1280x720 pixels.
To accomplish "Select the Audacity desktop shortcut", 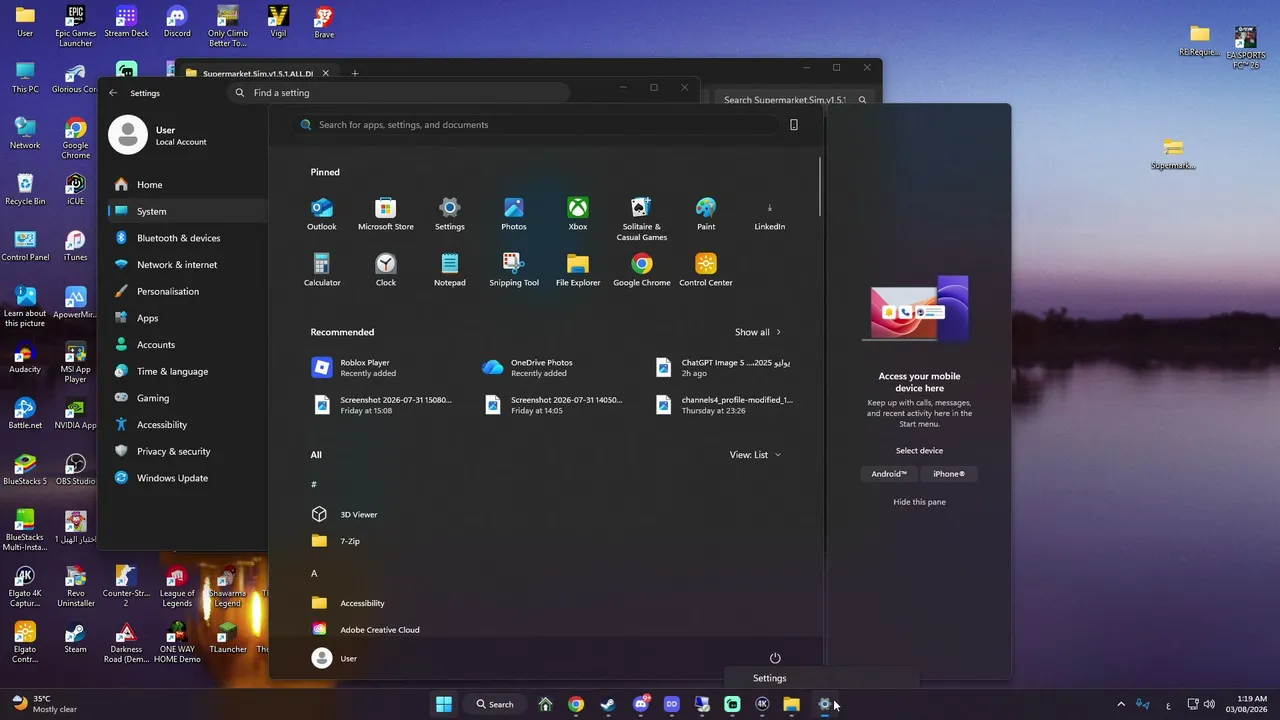I will [25, 358].
